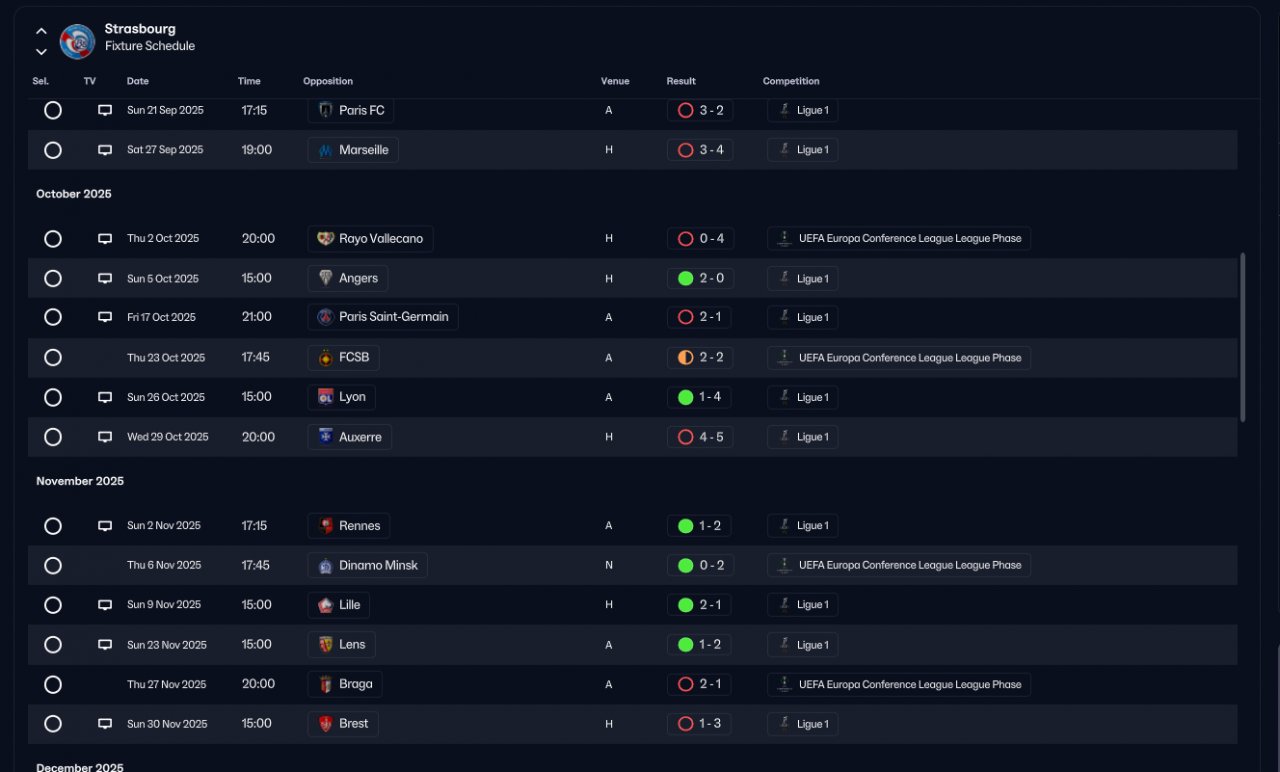The height and width of the screenshot is (772, 1280).
Task: Open the 2 - 2 FCSB draw result
Action: [700, 358]
